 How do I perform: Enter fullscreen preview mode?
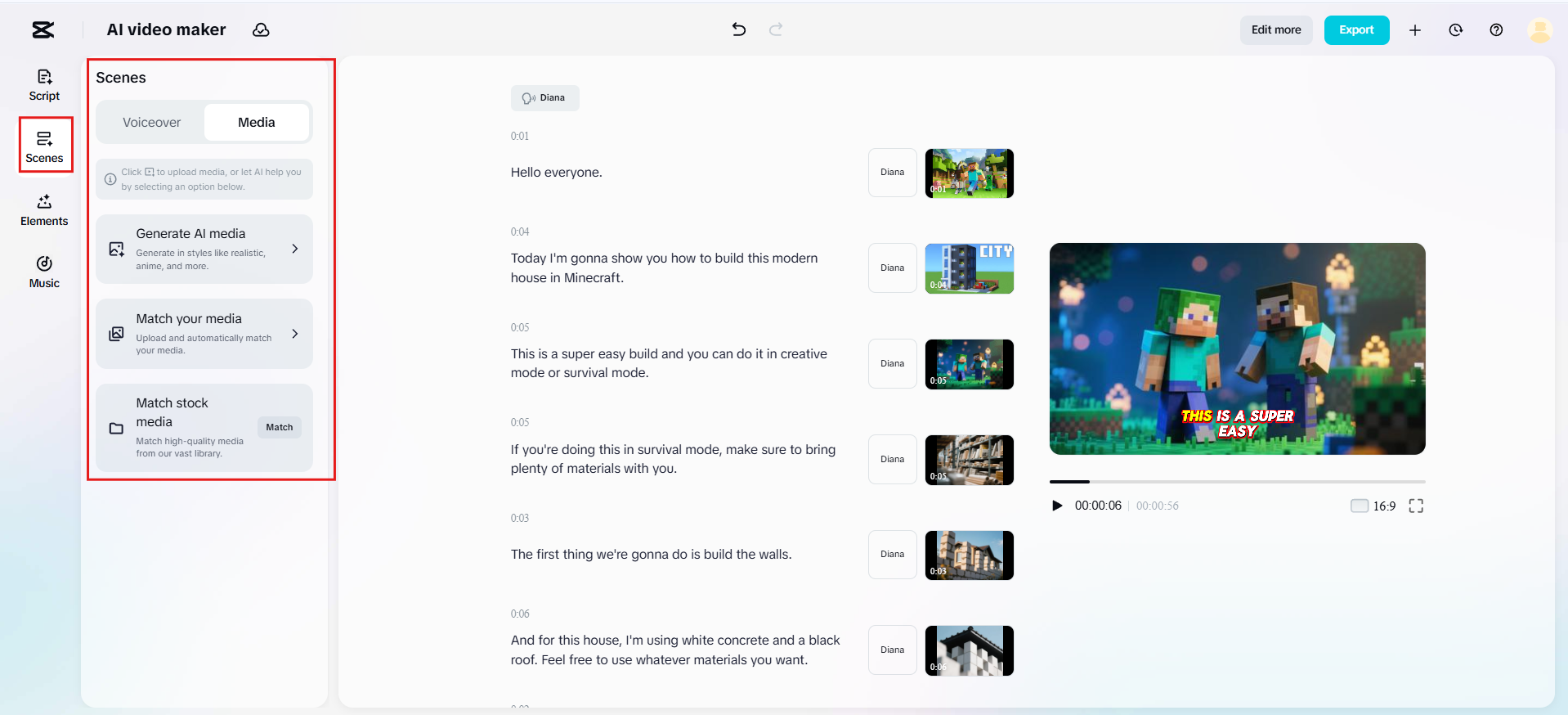[1416, 506]
